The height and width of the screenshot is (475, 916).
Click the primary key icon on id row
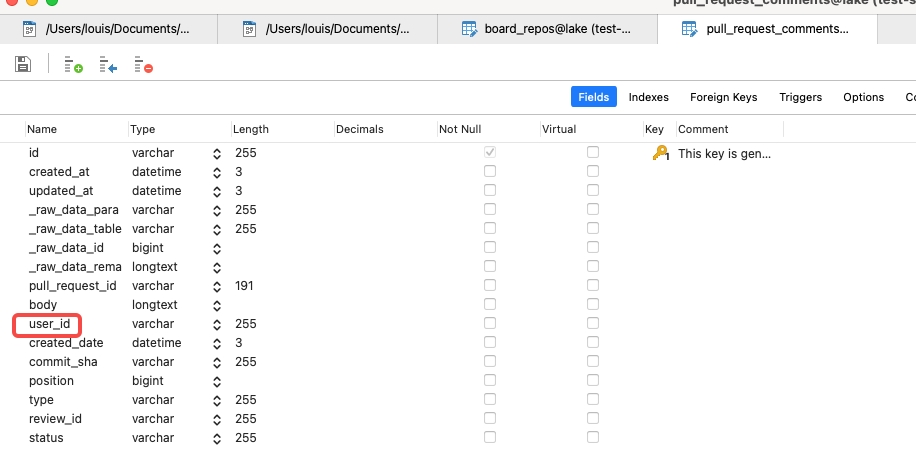click(661, 153)
